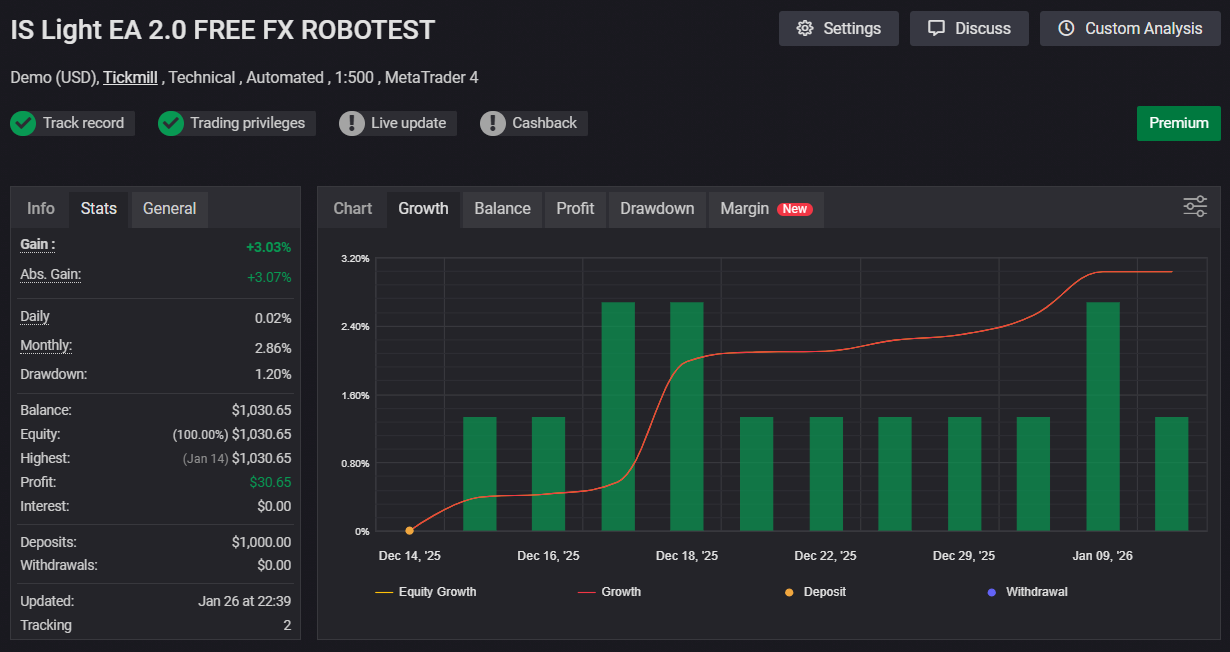1230x652 pixels.
Task: Open the Margin tab marked New
Action: (765, 209)
